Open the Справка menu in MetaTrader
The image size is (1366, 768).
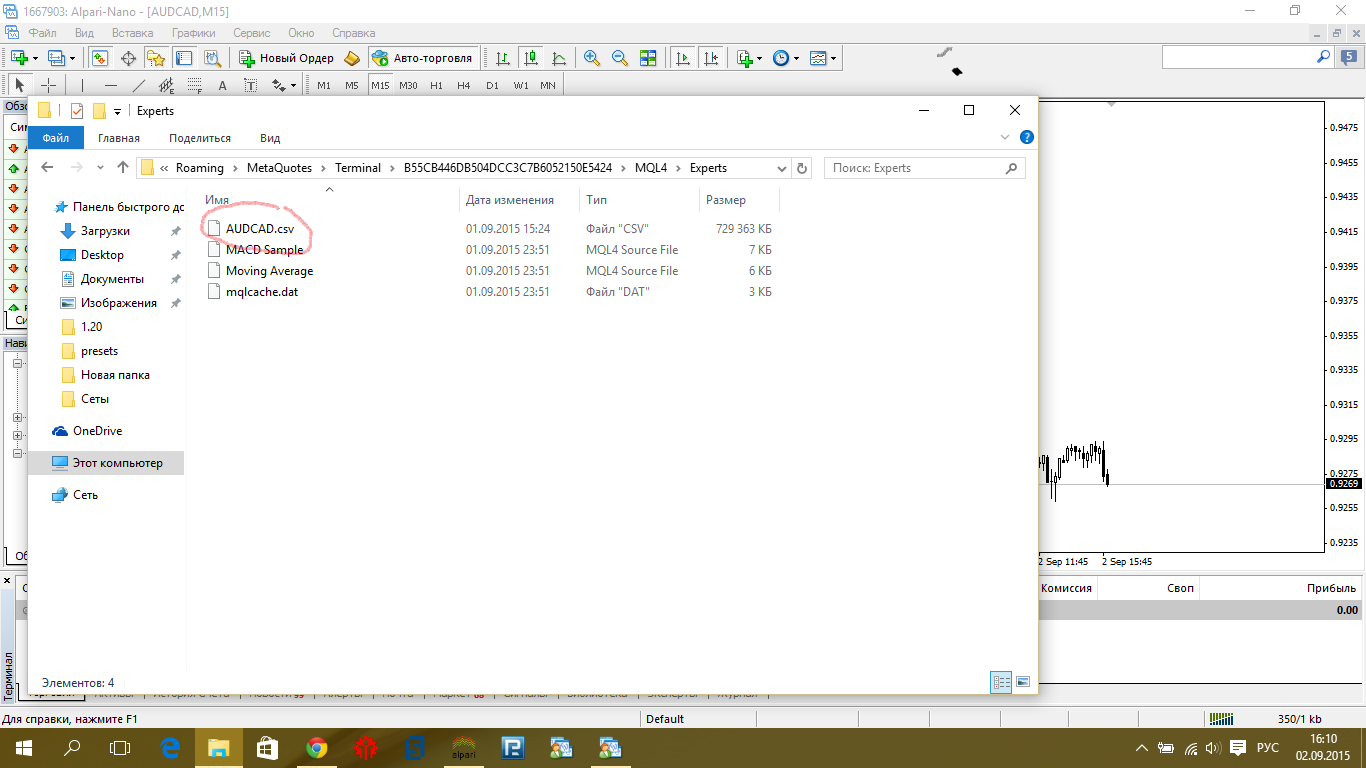click(x=353, y=32)
